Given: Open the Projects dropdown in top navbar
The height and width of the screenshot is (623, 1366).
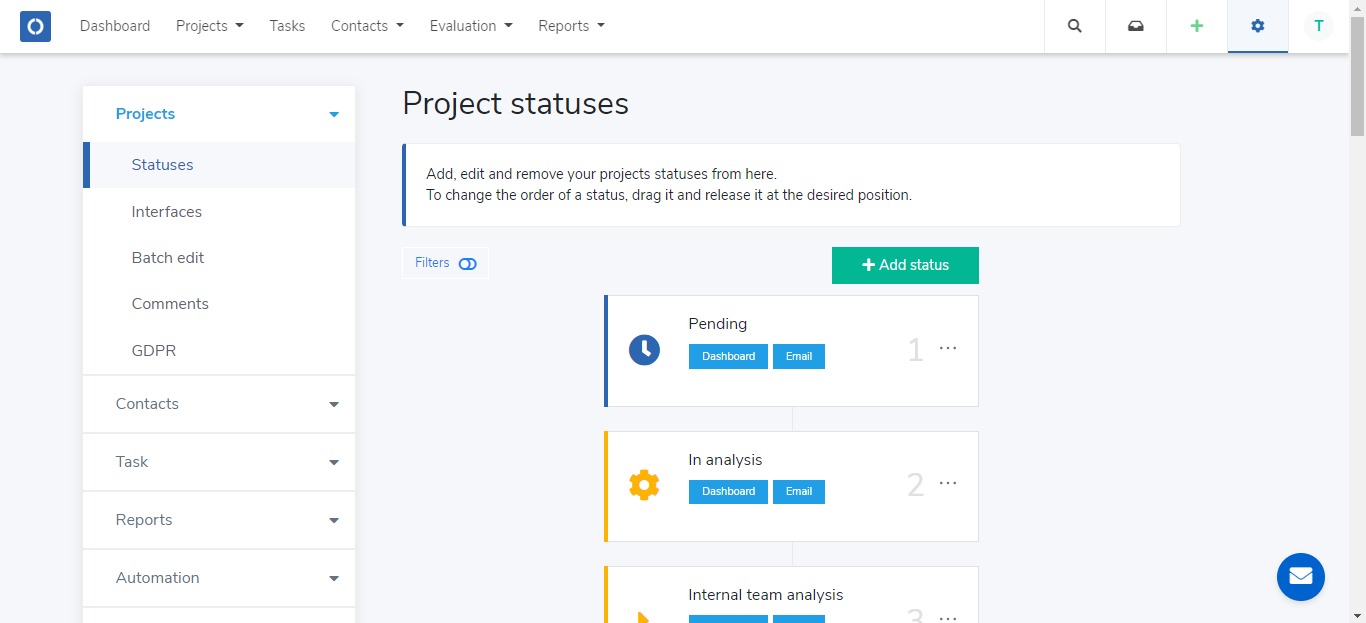Looking at the screenshot, I should (210, 26).
